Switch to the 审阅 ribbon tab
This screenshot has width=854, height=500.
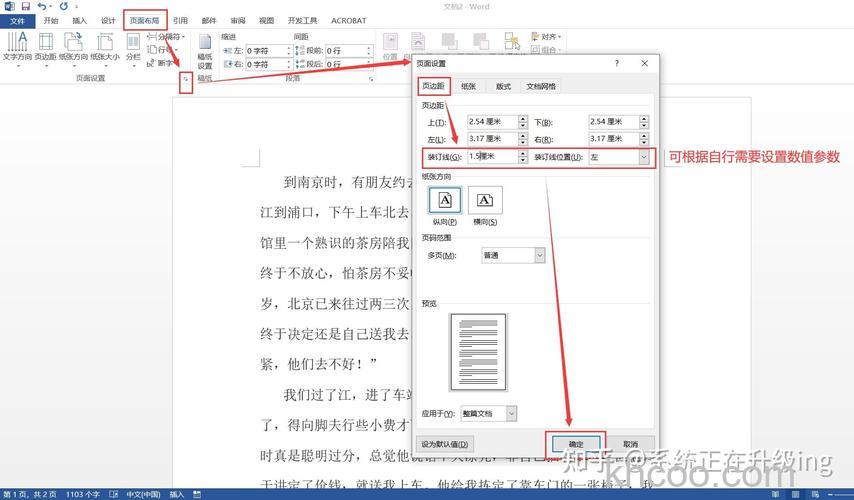click(x=238, y=21)
